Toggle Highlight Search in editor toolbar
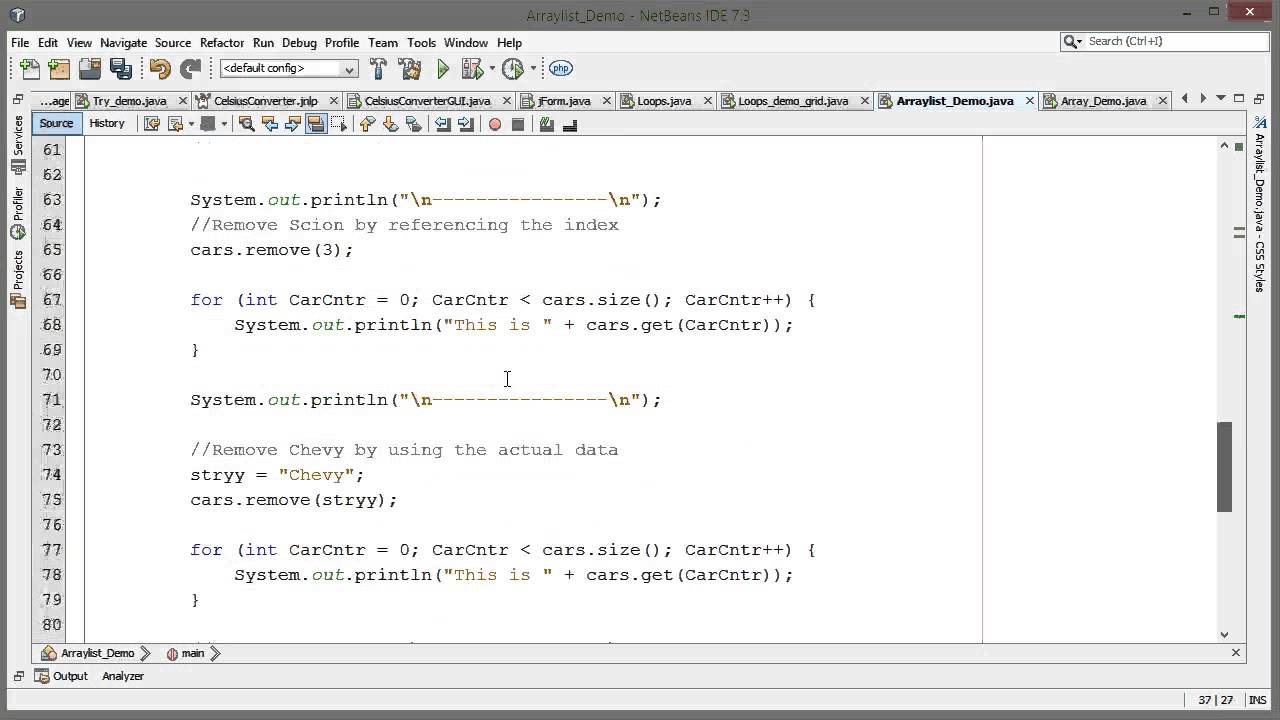 tap(316, 124)
